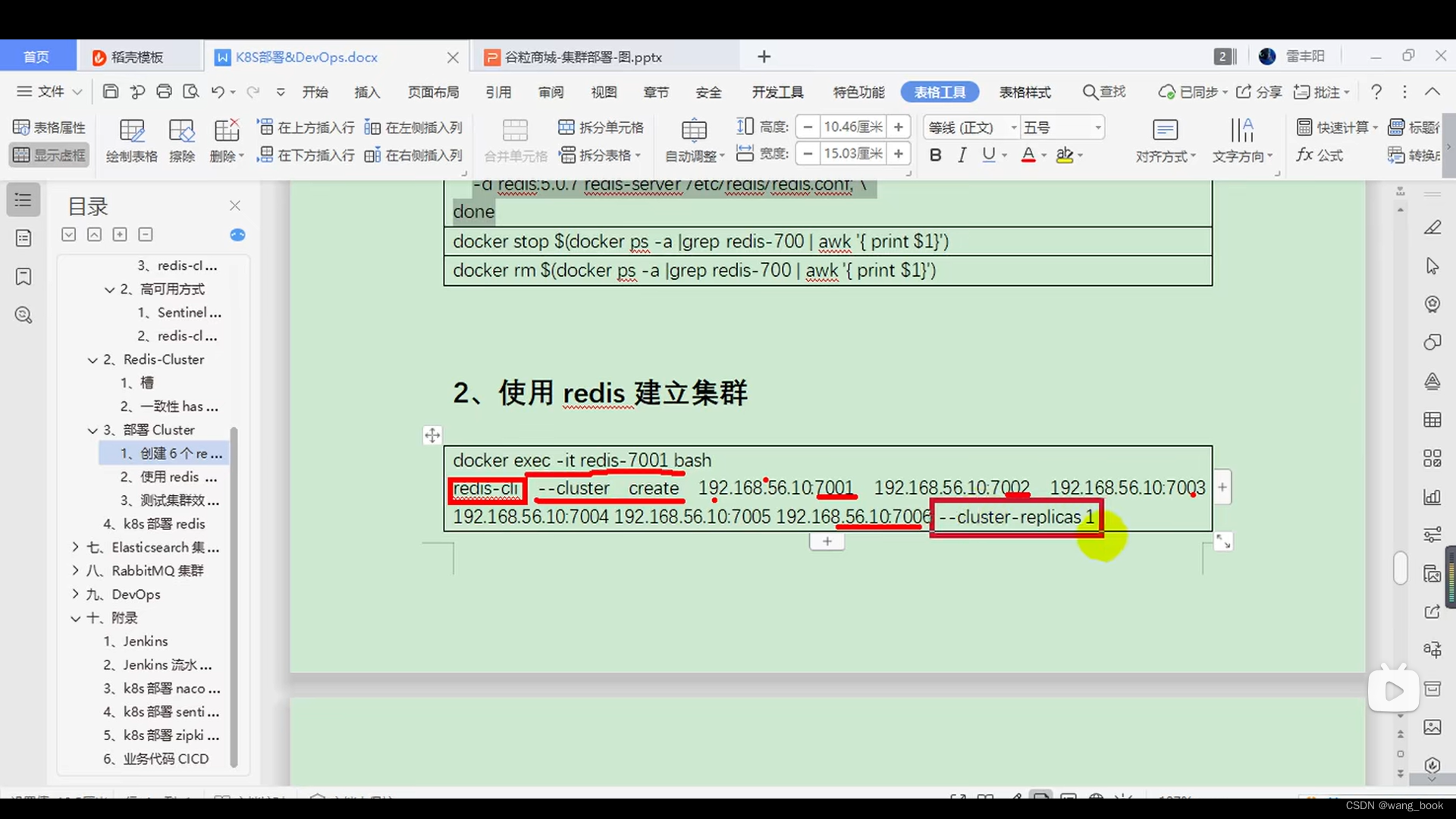Toggle Italic formatting
Image resolution: width=1456 pixels, height=819 pixels.
(962, 155)
